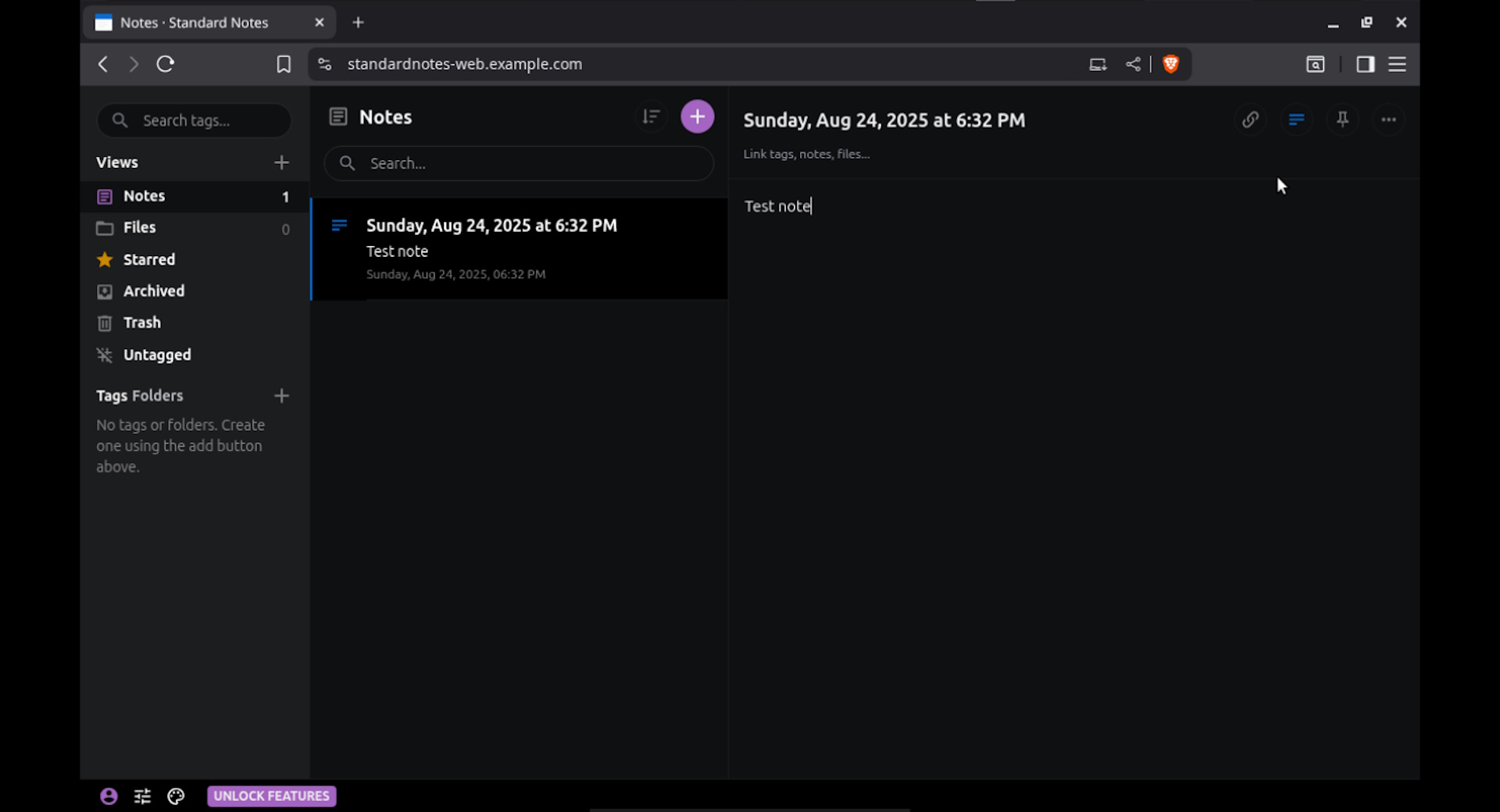Open the account menu icon
This screenshot has height=812, width=1500.
tap(109, 796)
